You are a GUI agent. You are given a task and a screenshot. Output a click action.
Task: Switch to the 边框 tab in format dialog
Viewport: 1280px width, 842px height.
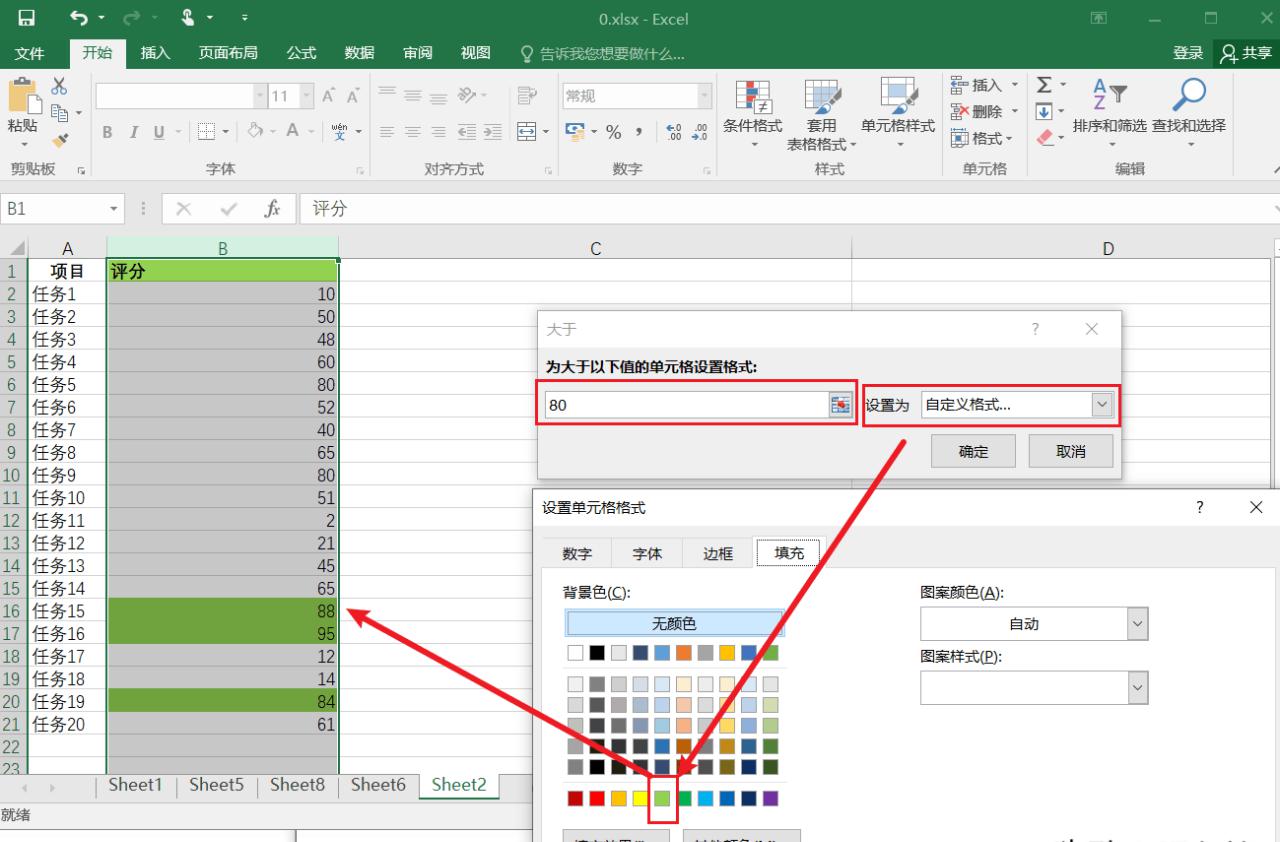pyautogui.click(x=718, y=553)
